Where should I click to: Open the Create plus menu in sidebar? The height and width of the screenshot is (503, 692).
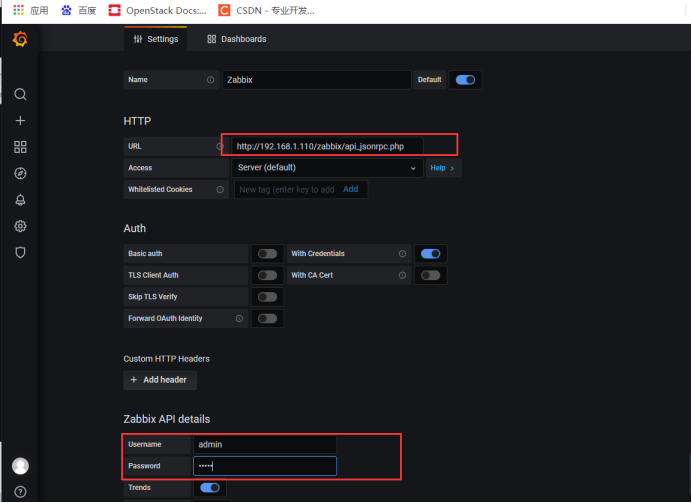(x=20, y=120)
